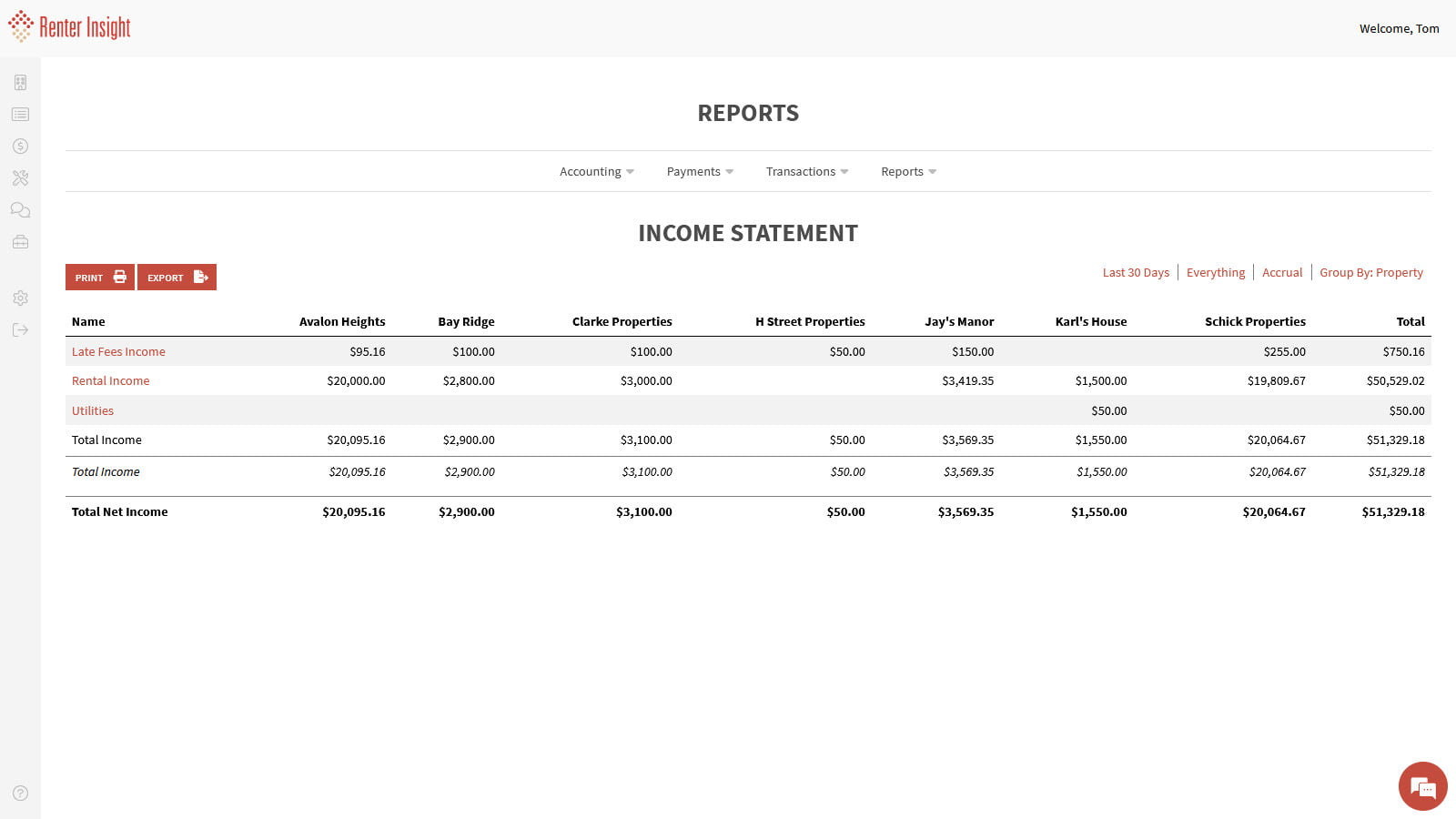This screenshot has height=819, width=1456.
Task: Click the $150.00 Jay's Manor cell
Action: click(973, 352)
